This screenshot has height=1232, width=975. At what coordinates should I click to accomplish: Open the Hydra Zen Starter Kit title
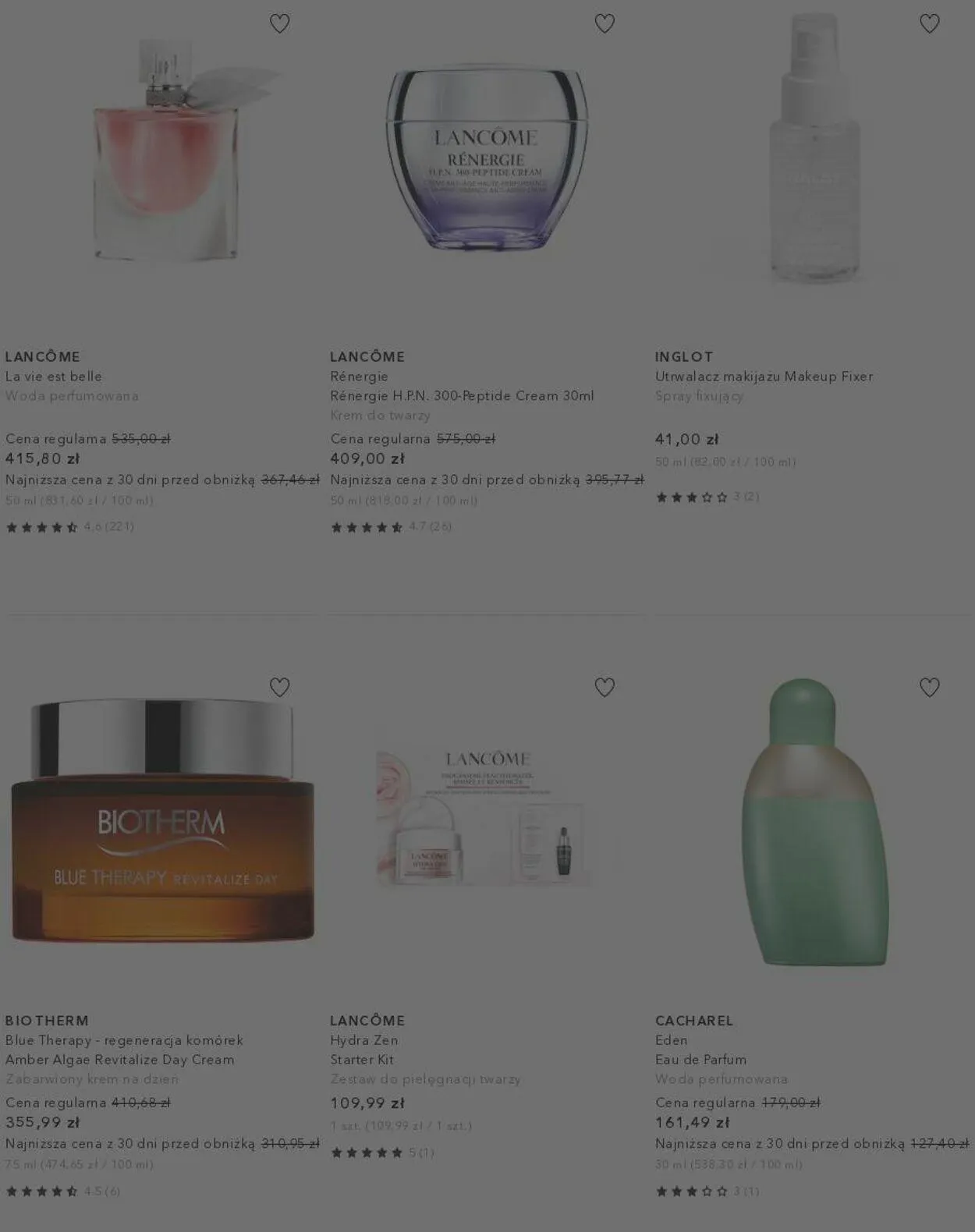click(x=364, y=1050)
